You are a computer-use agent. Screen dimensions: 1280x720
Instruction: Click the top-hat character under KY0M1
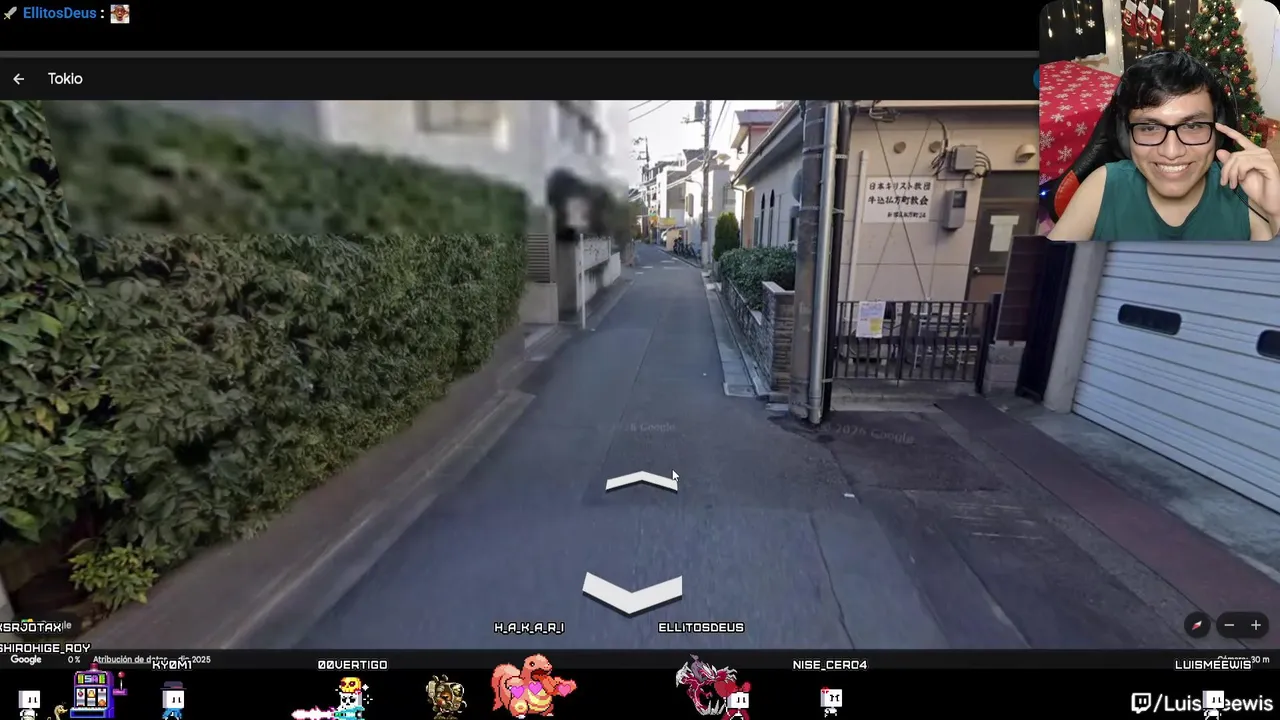pyautogui.click(x=173, y=699)
